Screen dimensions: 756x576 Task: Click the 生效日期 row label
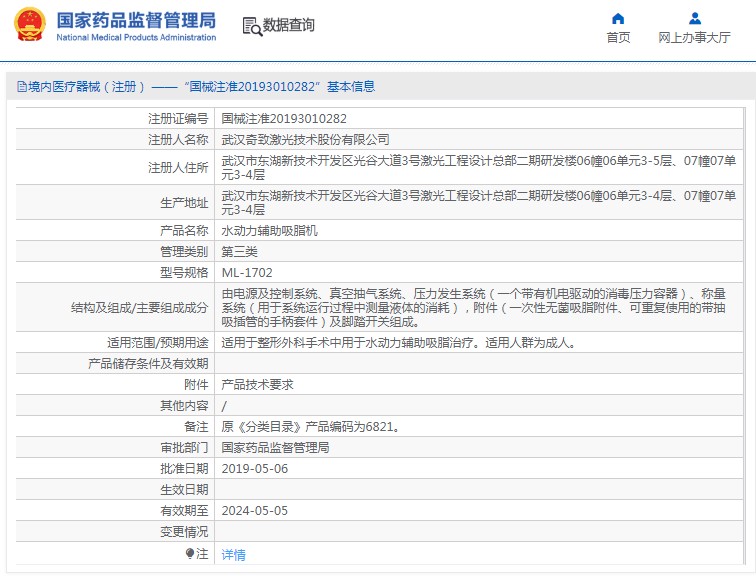pos(184,490)
